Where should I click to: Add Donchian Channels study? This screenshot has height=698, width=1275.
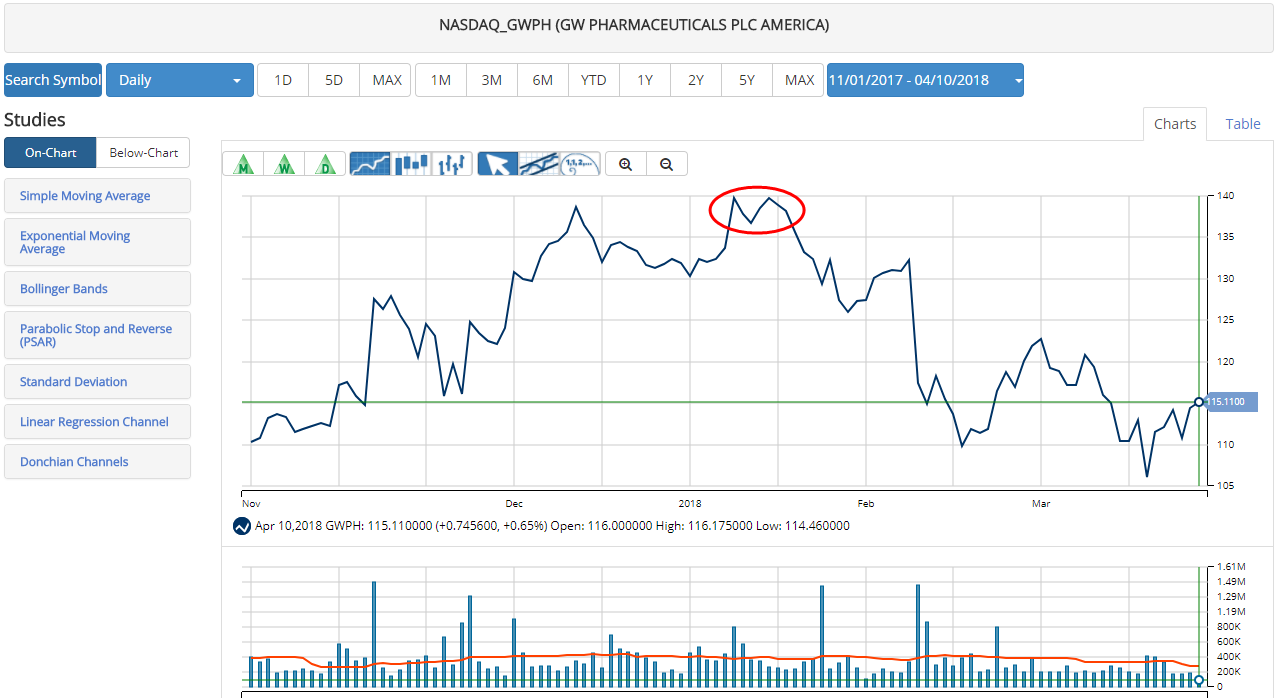coord(97,462)
